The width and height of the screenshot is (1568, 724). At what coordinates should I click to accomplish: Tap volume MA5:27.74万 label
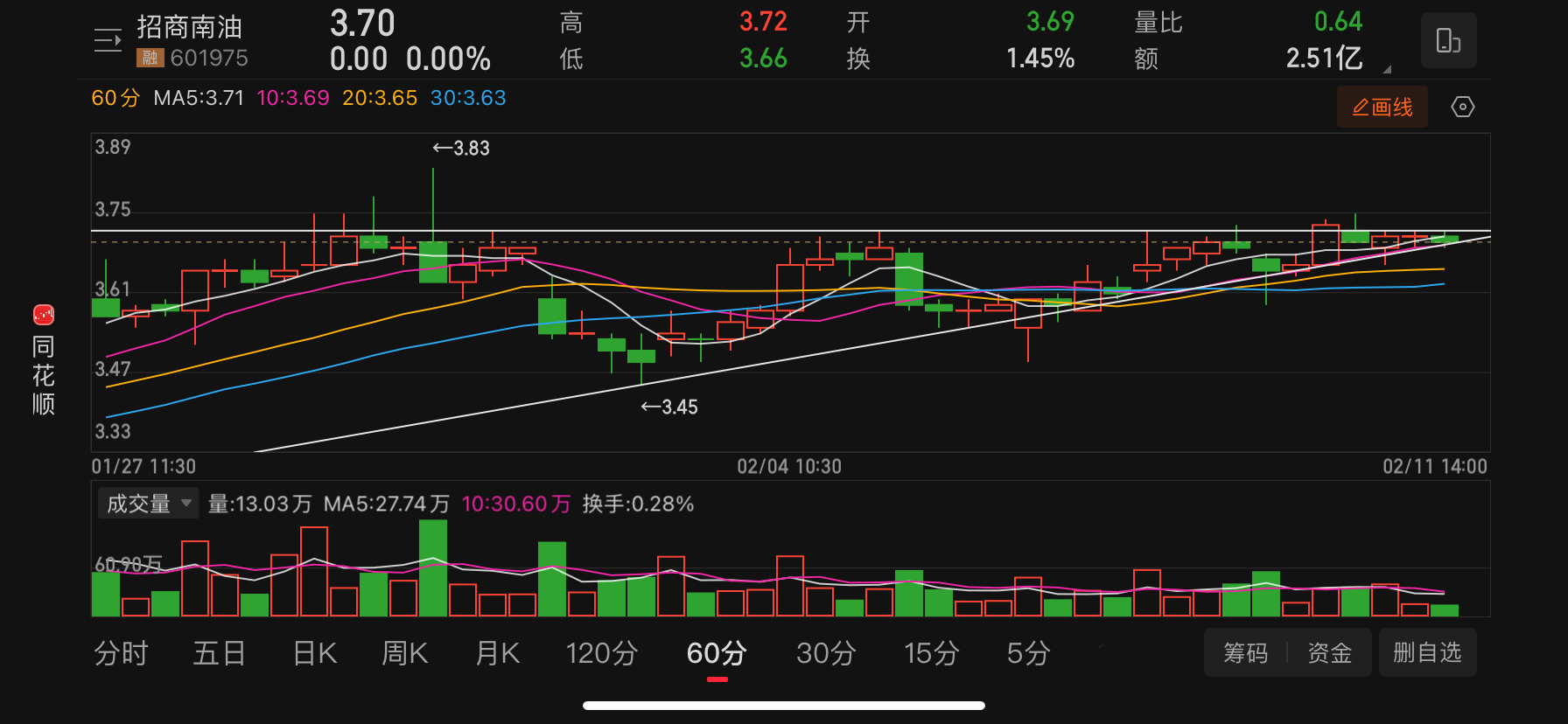tap(387, 504)
